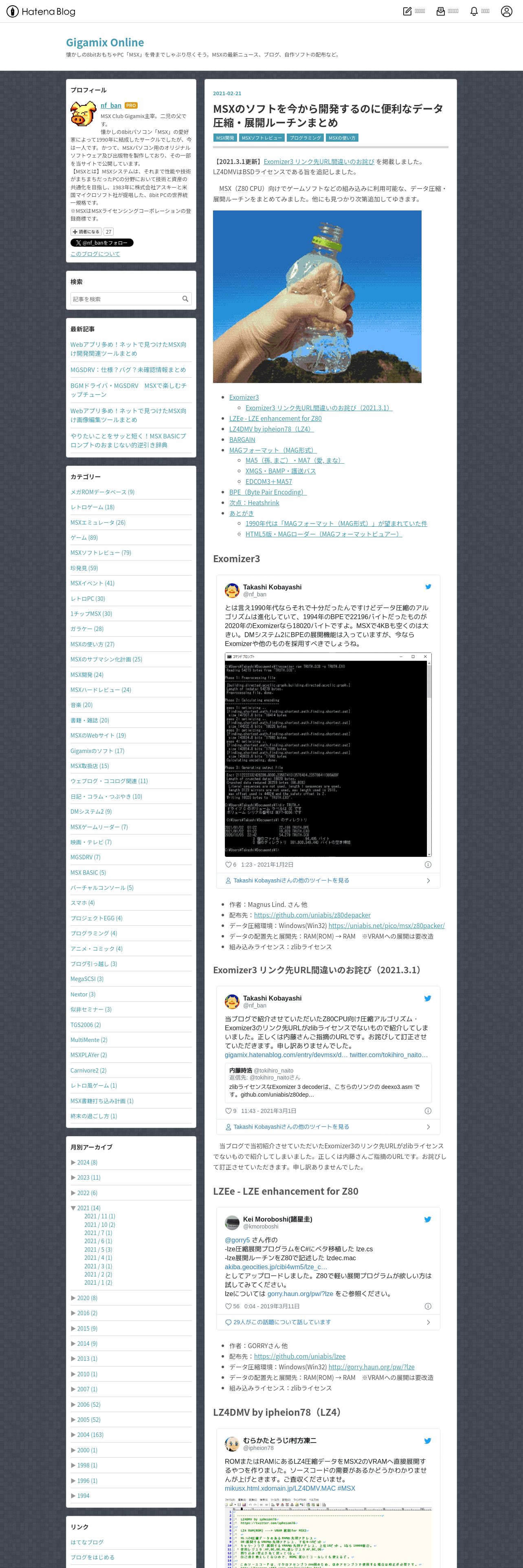Click the 読者になる subscribe button

[86, 232]
